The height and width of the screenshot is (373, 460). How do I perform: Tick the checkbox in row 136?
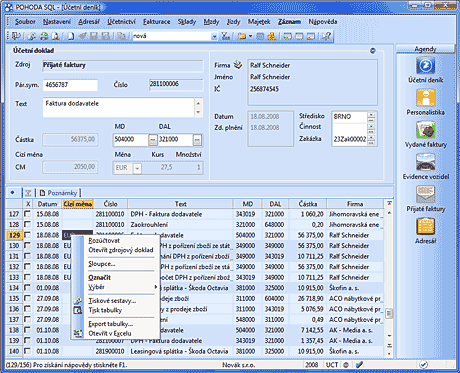click(27, 309)
